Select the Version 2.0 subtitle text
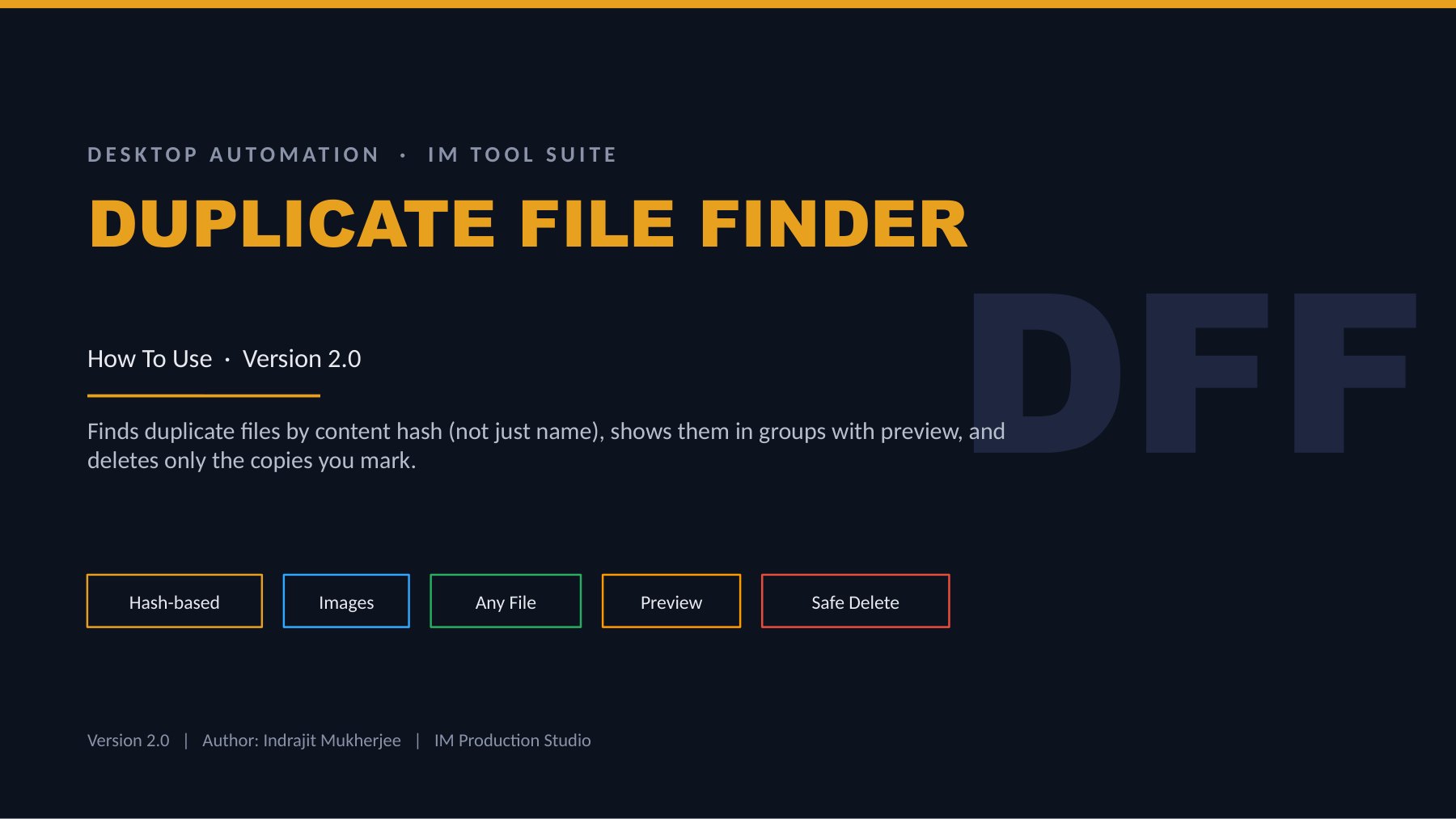This screenshot has height=819, width=1456. (x=302, y=358)
